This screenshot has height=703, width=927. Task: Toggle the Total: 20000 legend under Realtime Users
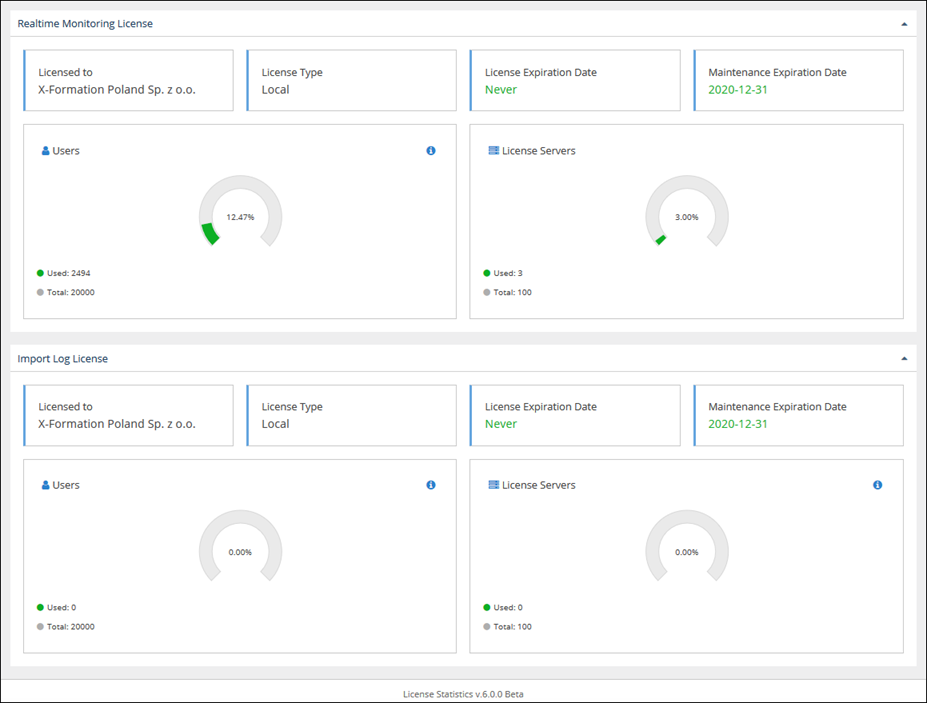(66, 292)
